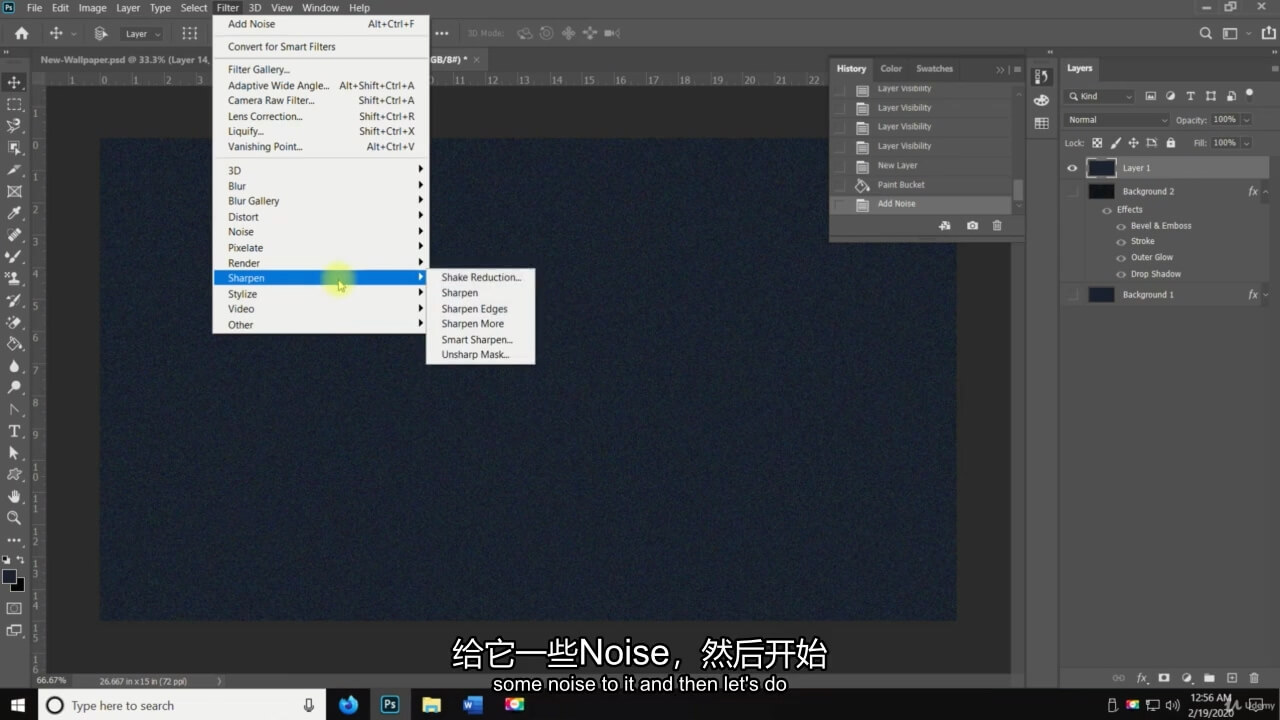Open the blending mode Normal dropdown
Image resolution: width=1280 pixels, height=720 pixels.
1116,120
